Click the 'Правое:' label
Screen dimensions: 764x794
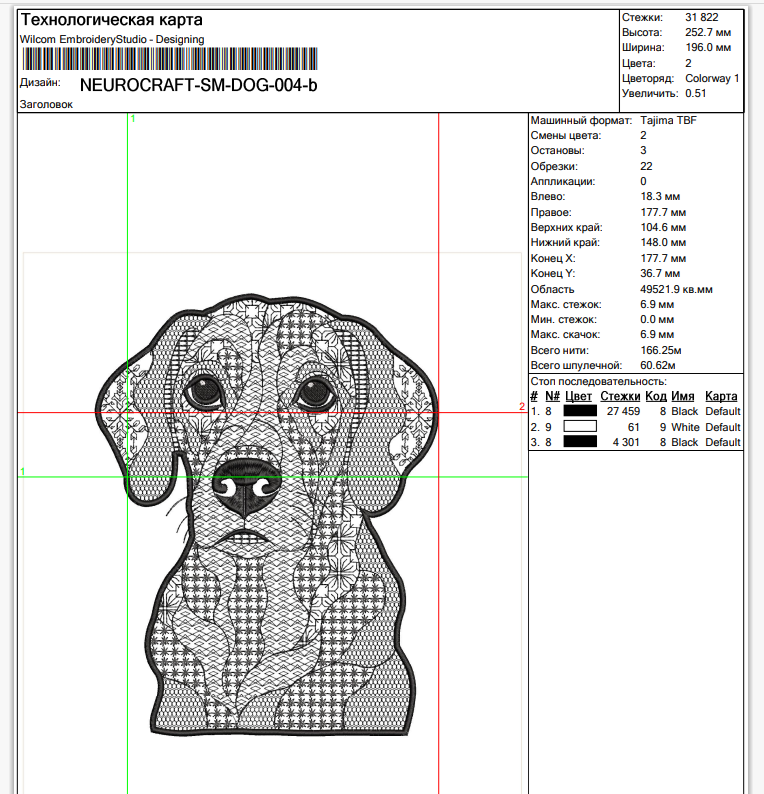coord(551,213)
